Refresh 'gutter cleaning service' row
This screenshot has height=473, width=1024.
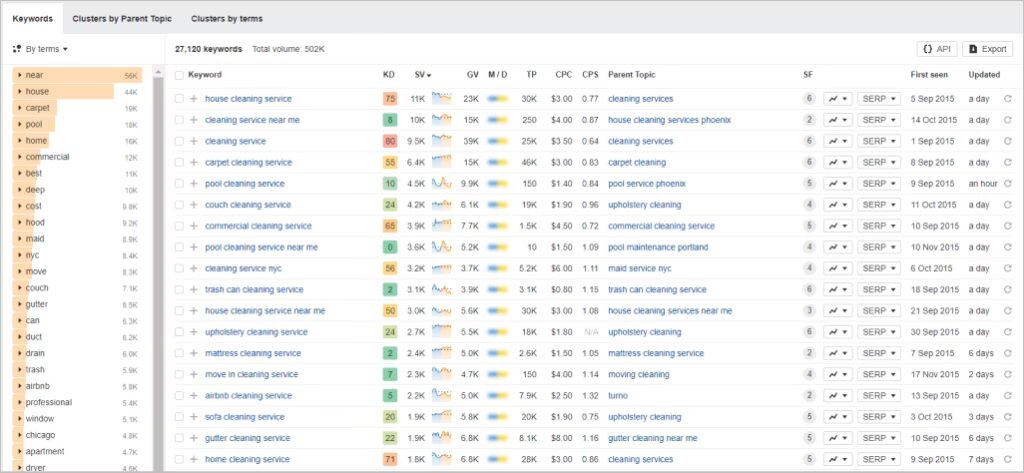pos(1008,438)
